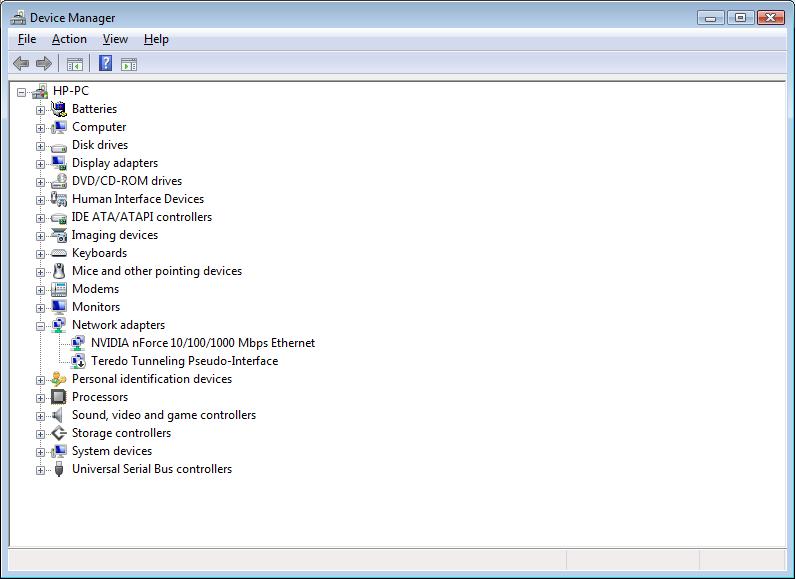Click the Back arrow toolbar icon
796x579 pixels.
tap(21, 64)
